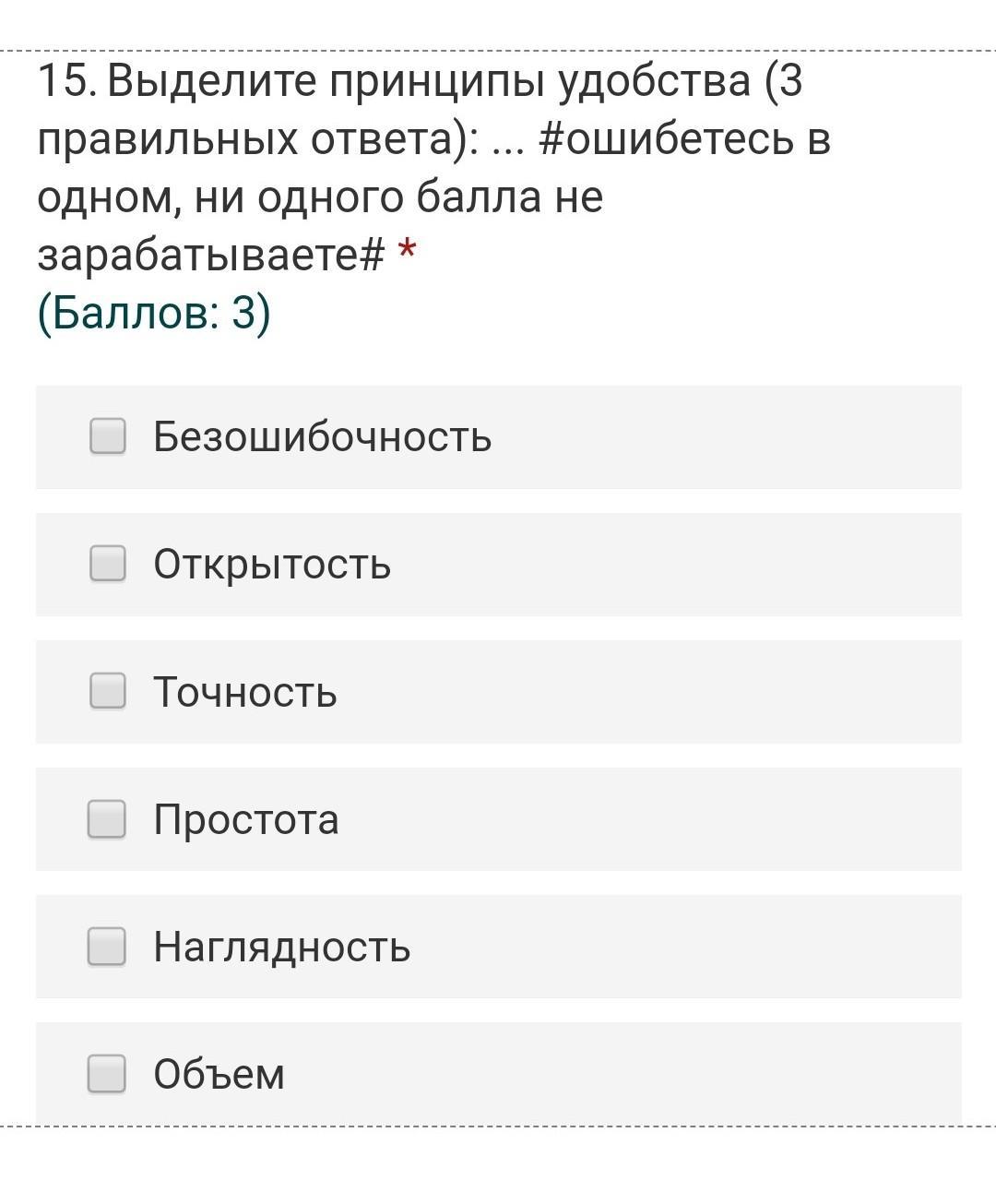Click the red required asterisk
Screen dimensions: 996x1204
(407, 251)
